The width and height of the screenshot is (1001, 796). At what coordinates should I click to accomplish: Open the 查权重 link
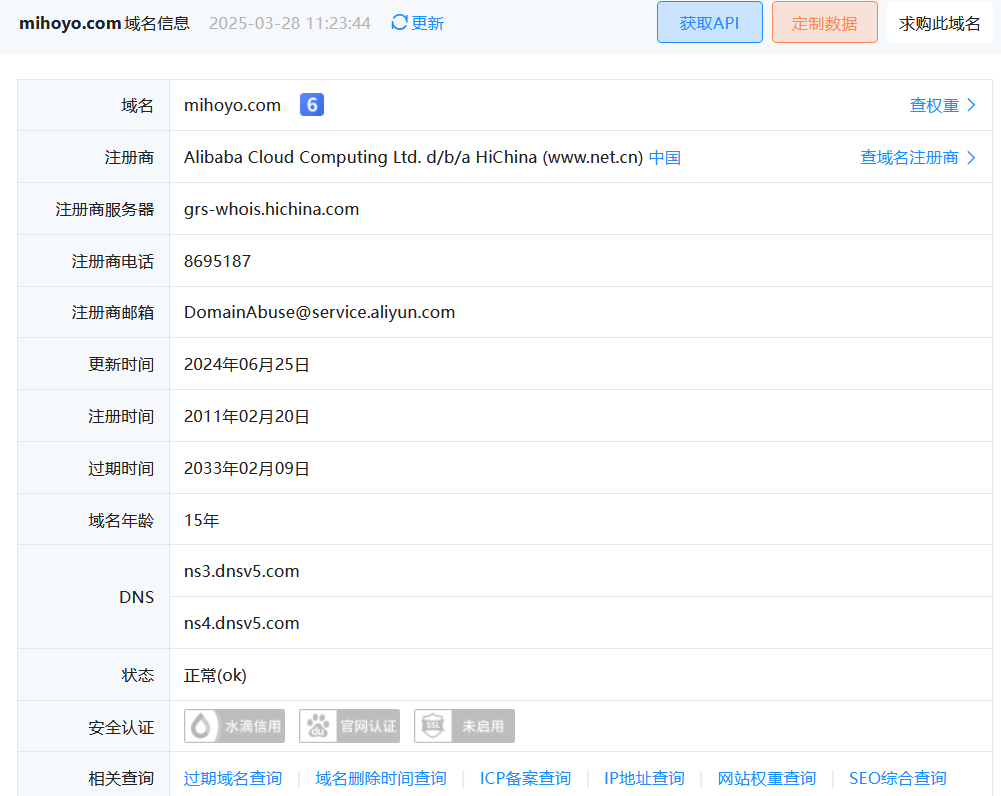click(x=942, y=105)
